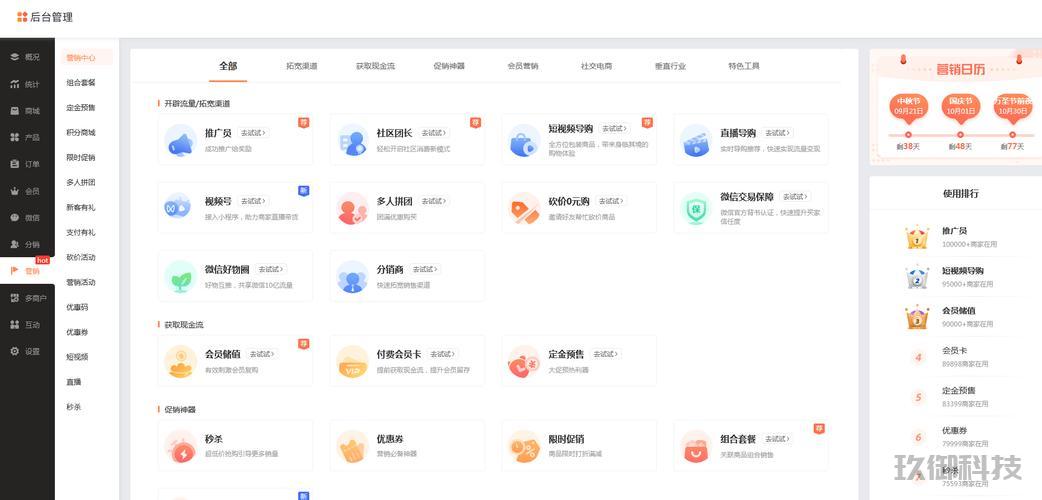This screenshot has height=500, width=1042.
Task: Open 微信 WeChat in the black sidebar
Action: click(x=25, y=217)
